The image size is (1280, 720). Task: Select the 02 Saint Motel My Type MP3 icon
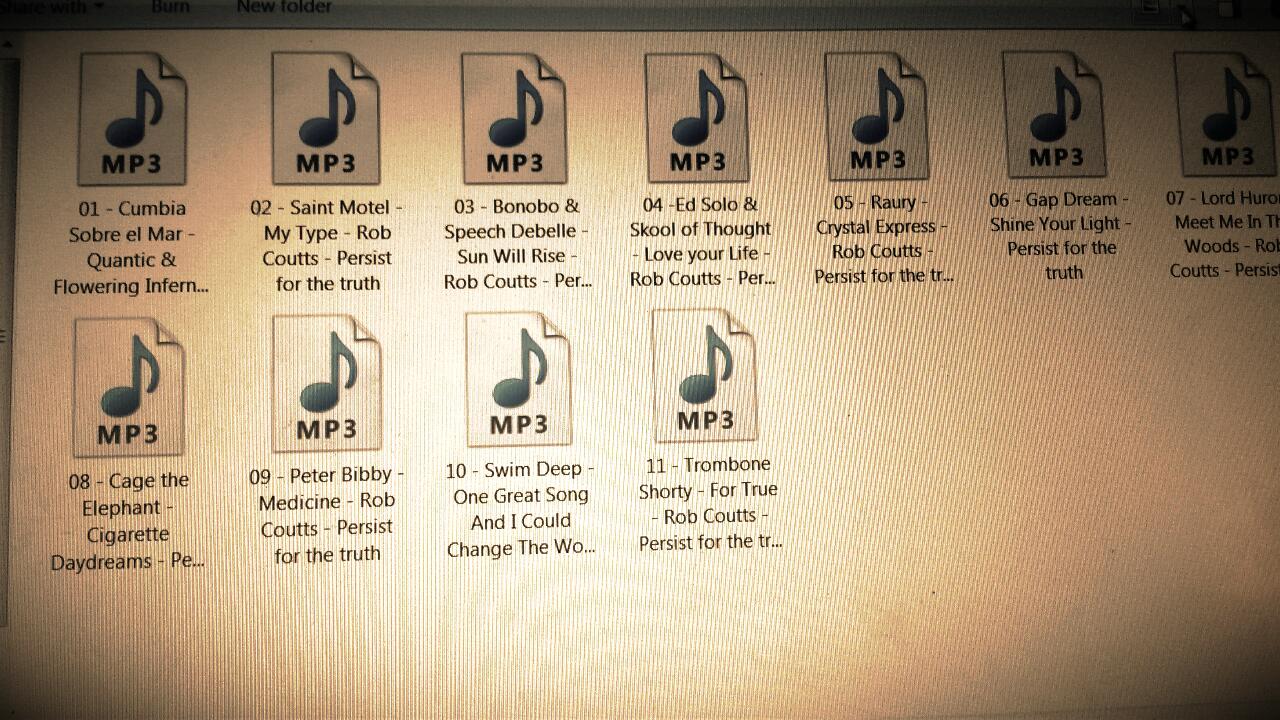(x=325, y=119)
